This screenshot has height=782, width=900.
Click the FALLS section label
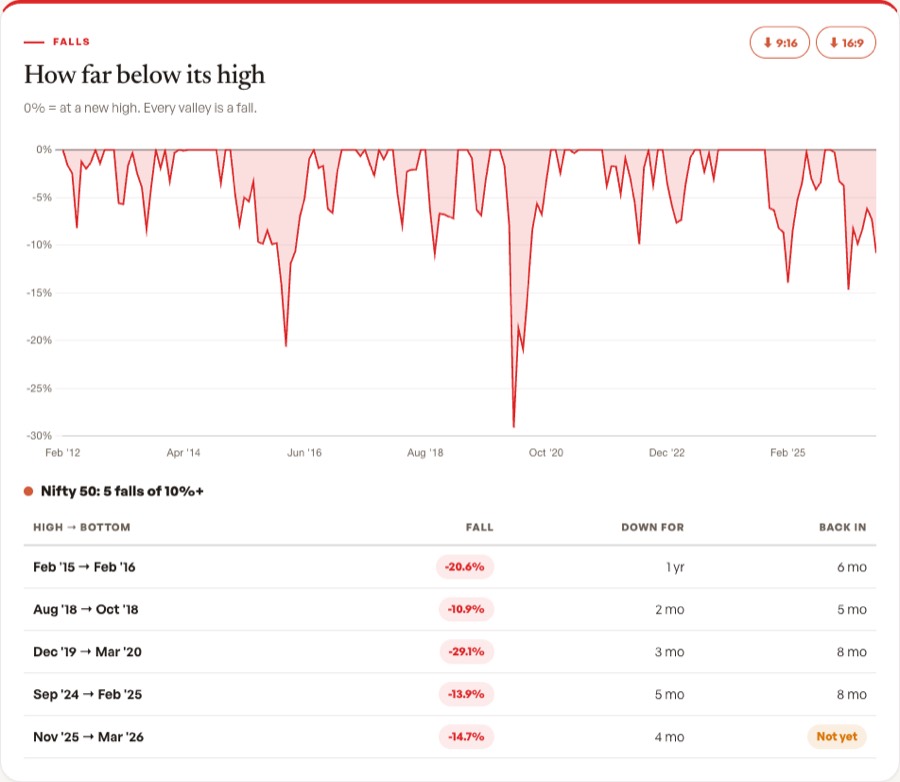click(x=71, y=42)
